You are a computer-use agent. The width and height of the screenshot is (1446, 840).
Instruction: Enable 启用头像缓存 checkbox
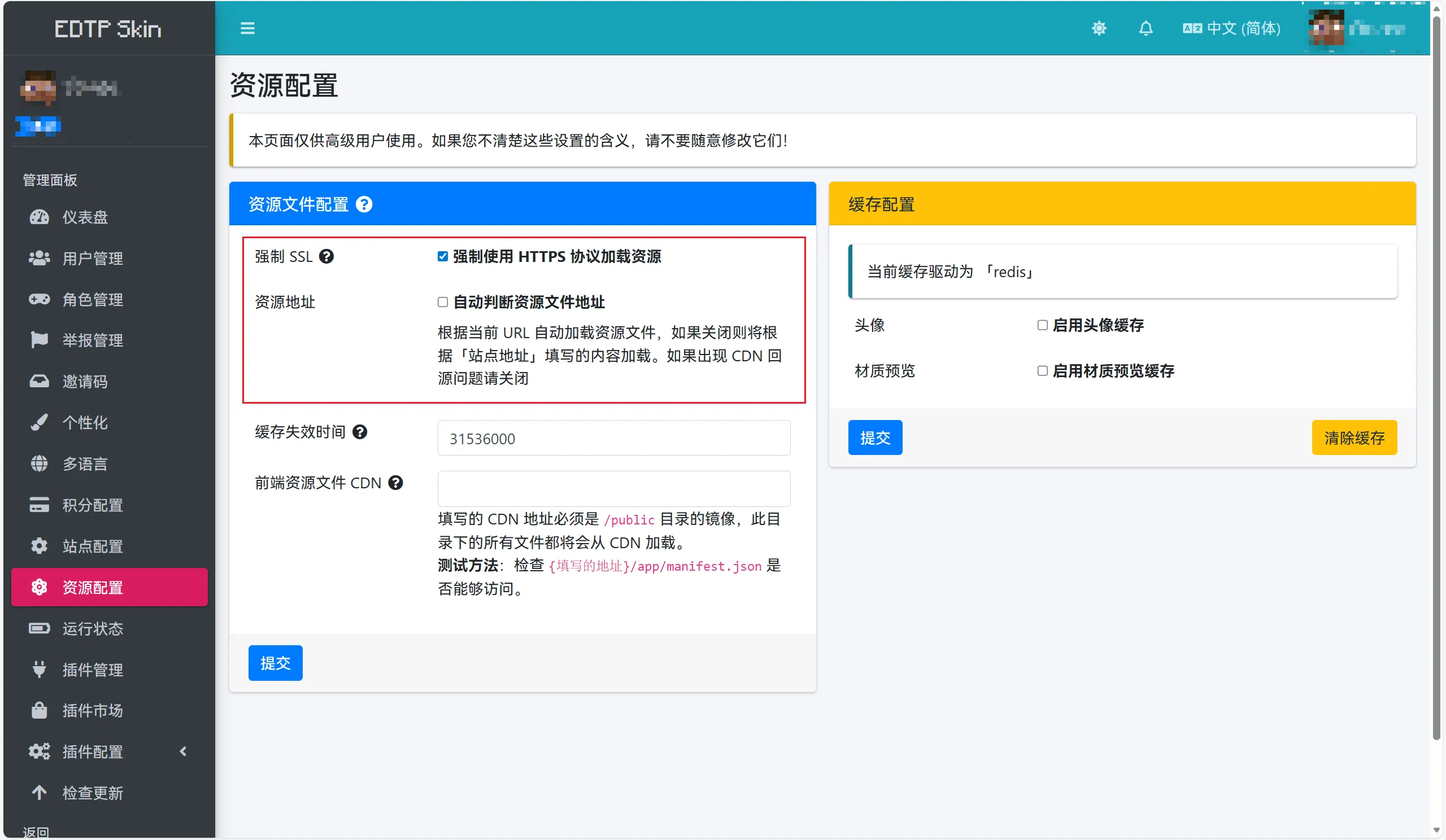(x=1042, y=325)
